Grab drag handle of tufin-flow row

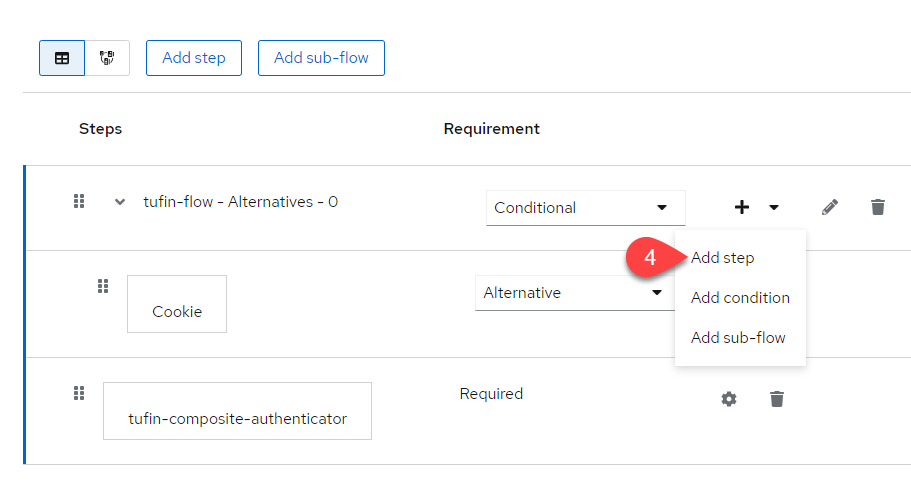click(x=79, y=202)
